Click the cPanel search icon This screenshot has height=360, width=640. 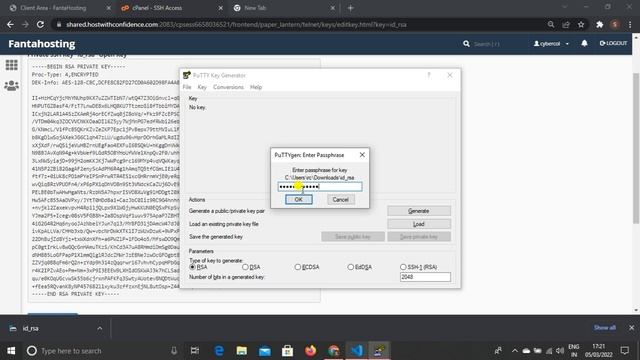467,44
